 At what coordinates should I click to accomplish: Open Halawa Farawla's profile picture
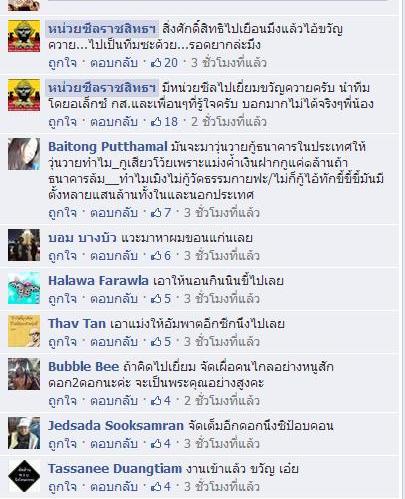click(24, 288)
